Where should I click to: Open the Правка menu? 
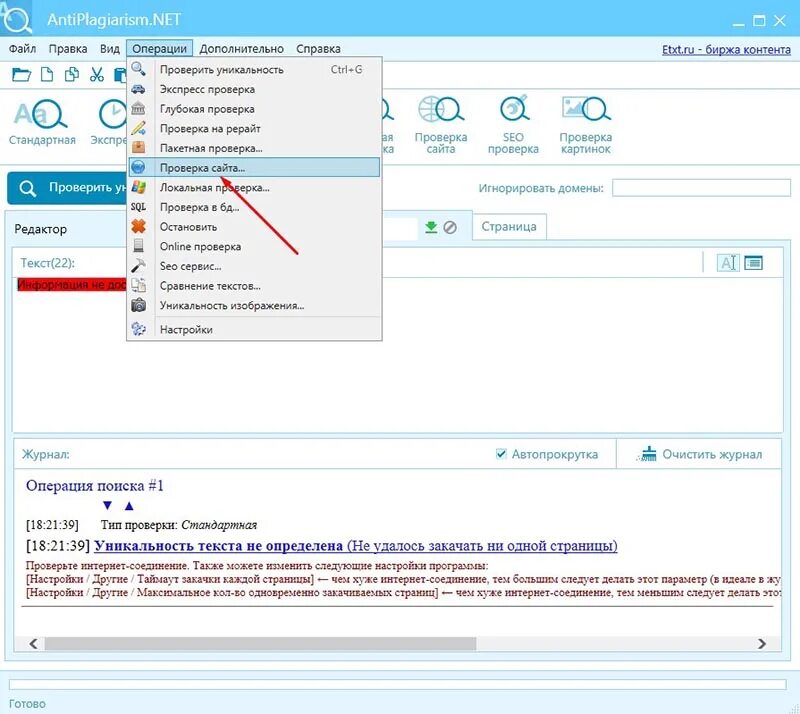(68, 49)
